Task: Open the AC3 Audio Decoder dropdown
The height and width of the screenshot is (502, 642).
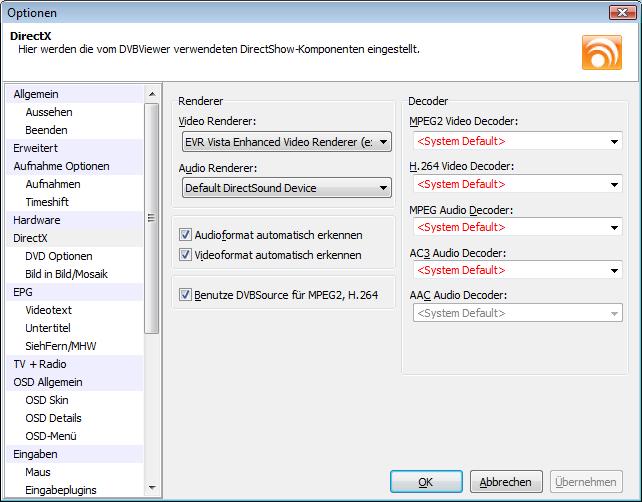Action: (x=518, y=270)
